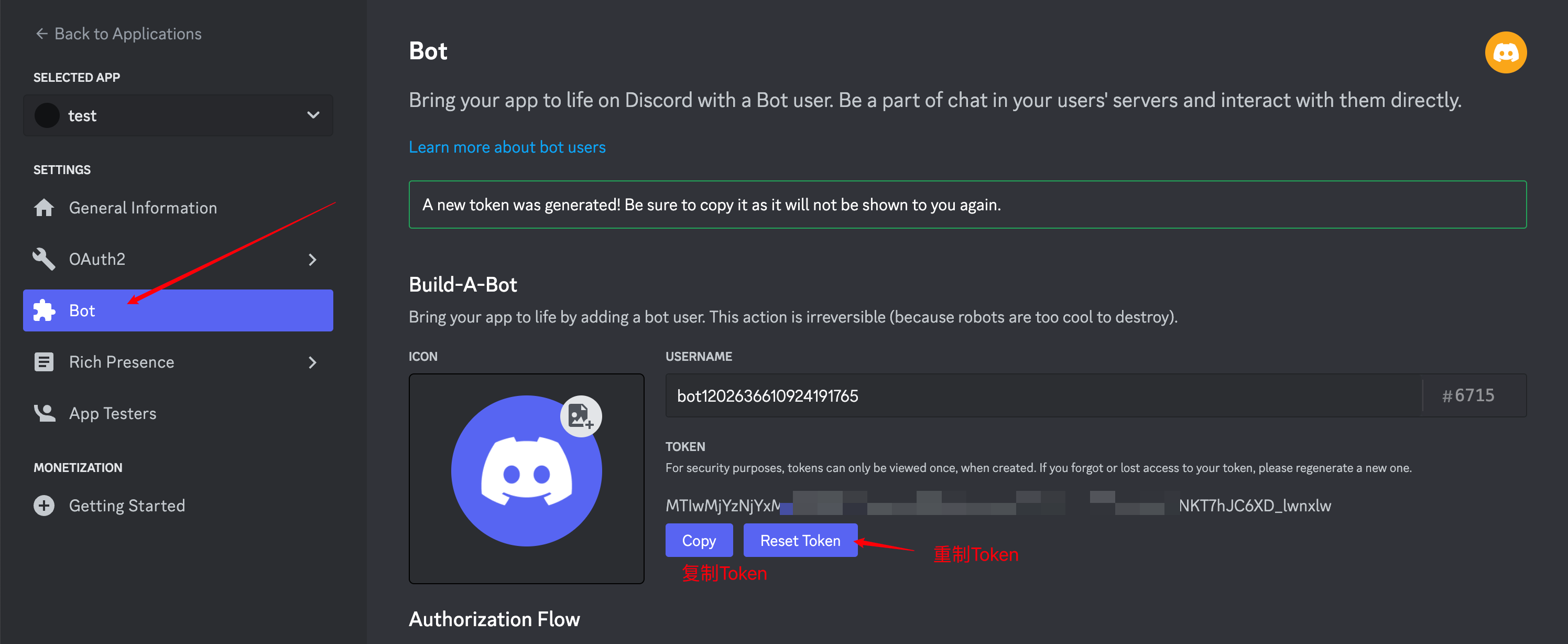The image size is (1568, 644).
Task: Click the OAuth2 wrench icon
Action: tap(44, 259)
